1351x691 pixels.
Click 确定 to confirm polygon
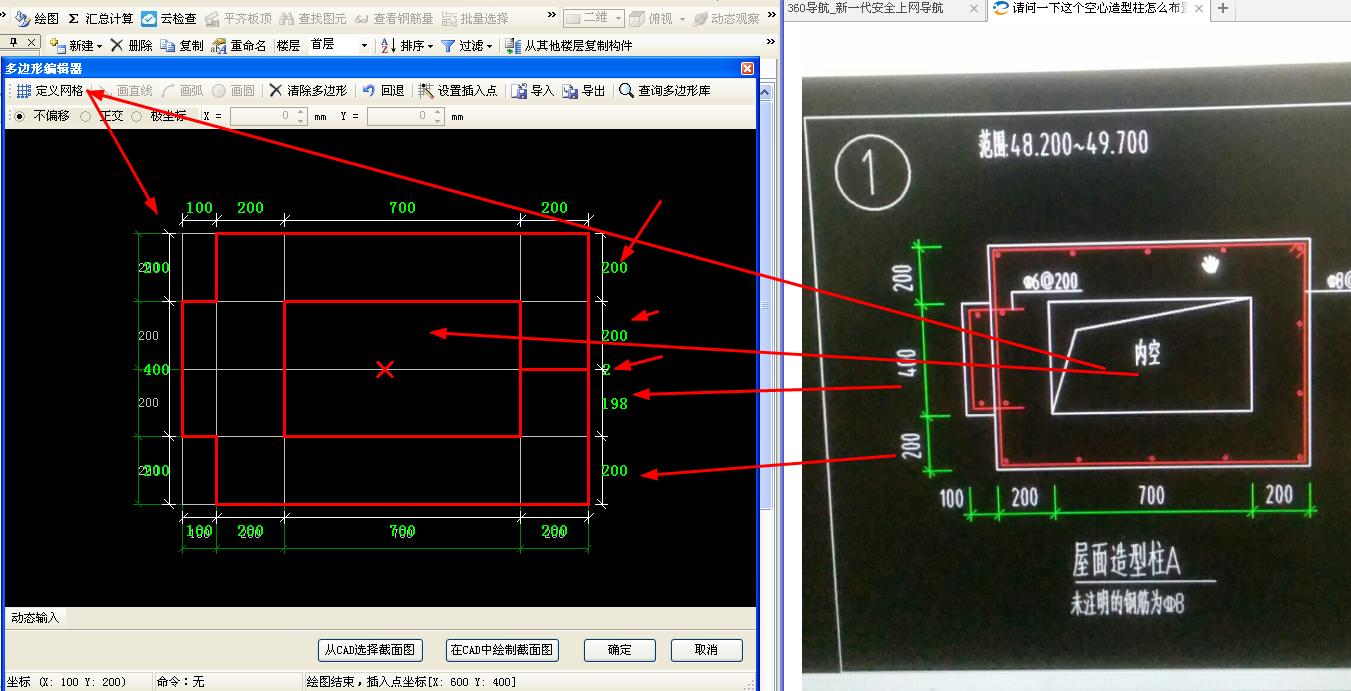(620, 650)
